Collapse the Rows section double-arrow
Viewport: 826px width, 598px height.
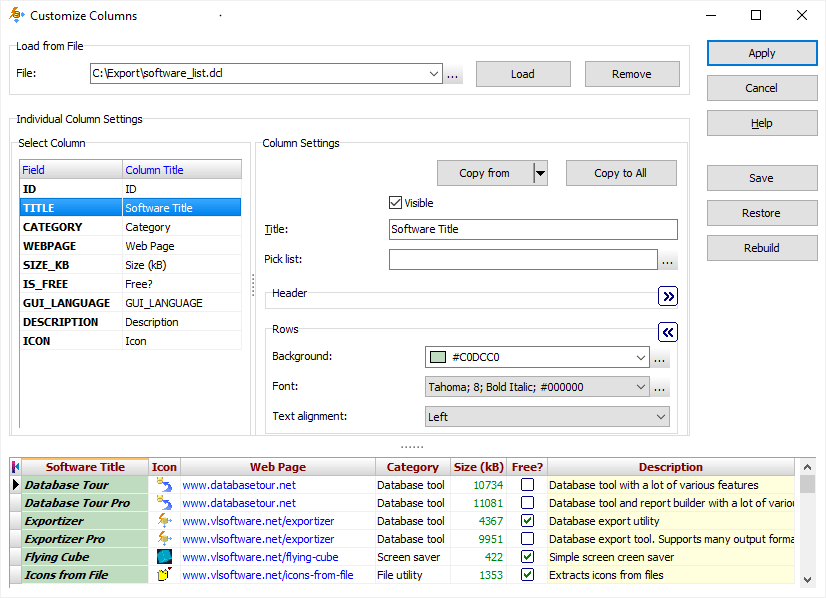[x=668, y=332]
